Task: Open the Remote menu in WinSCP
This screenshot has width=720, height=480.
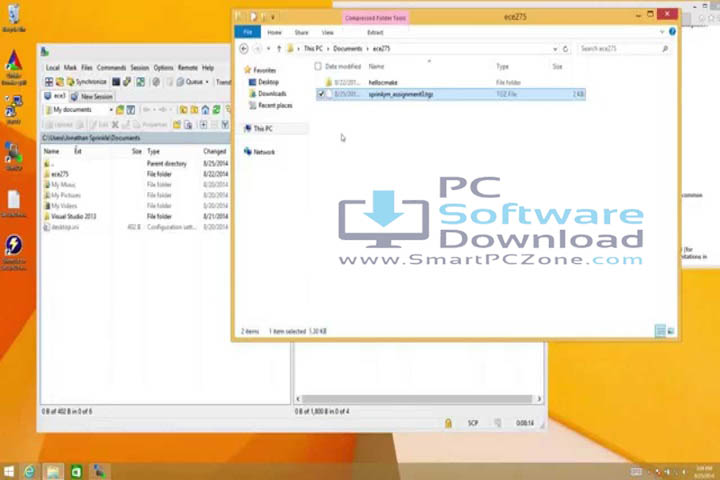Action: tap(188, 68)
